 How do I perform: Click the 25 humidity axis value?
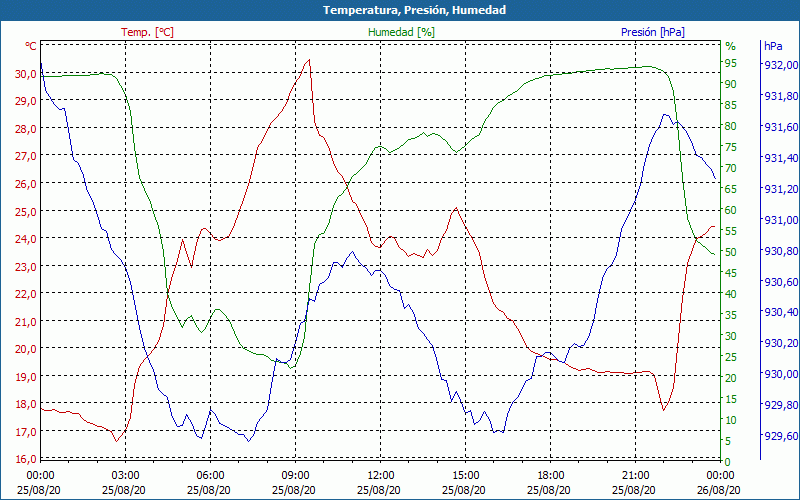[x=731, y=357]
